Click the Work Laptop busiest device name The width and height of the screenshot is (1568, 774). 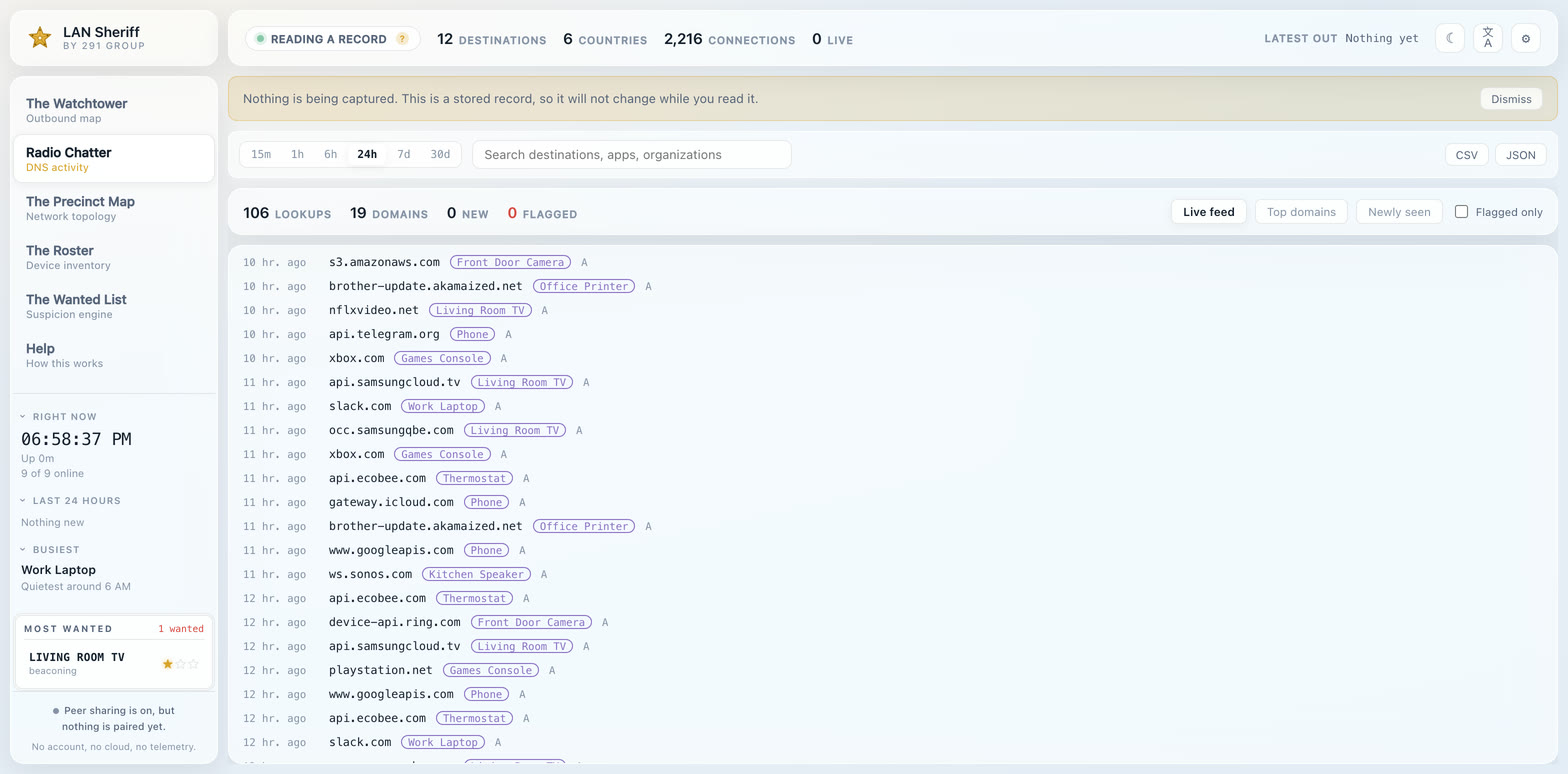pyautogui.click(x=59, y=570)
